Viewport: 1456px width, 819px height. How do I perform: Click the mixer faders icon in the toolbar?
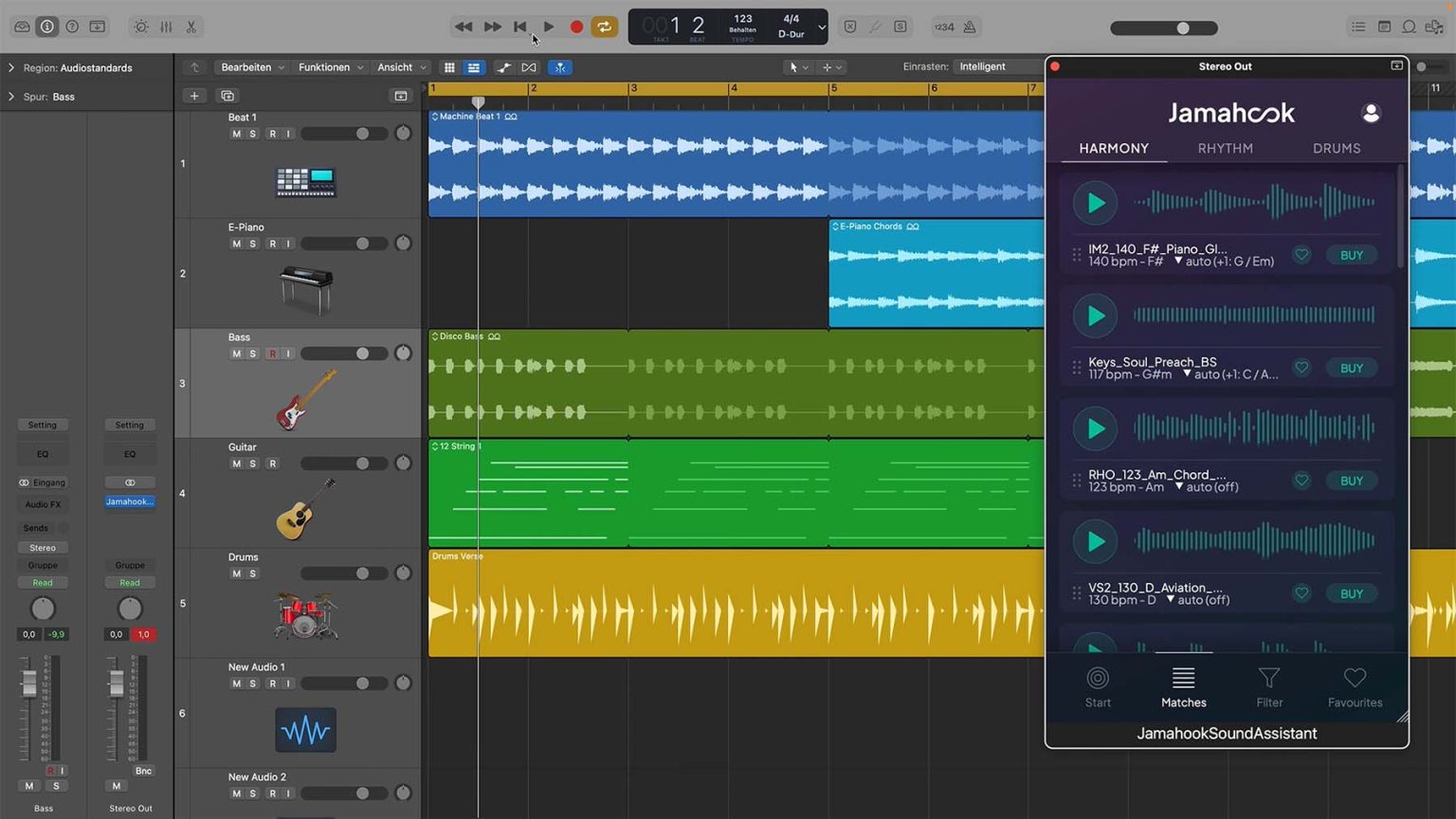pyautogui.click(x=165, y=27)
